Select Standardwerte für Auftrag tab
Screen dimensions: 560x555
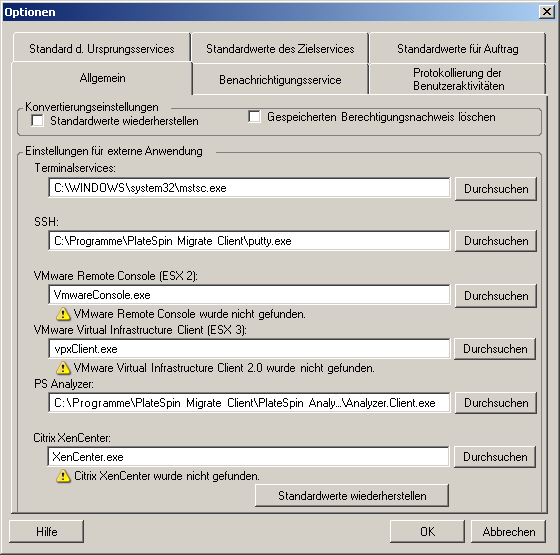pyautogui.click(x=458, y=48)
